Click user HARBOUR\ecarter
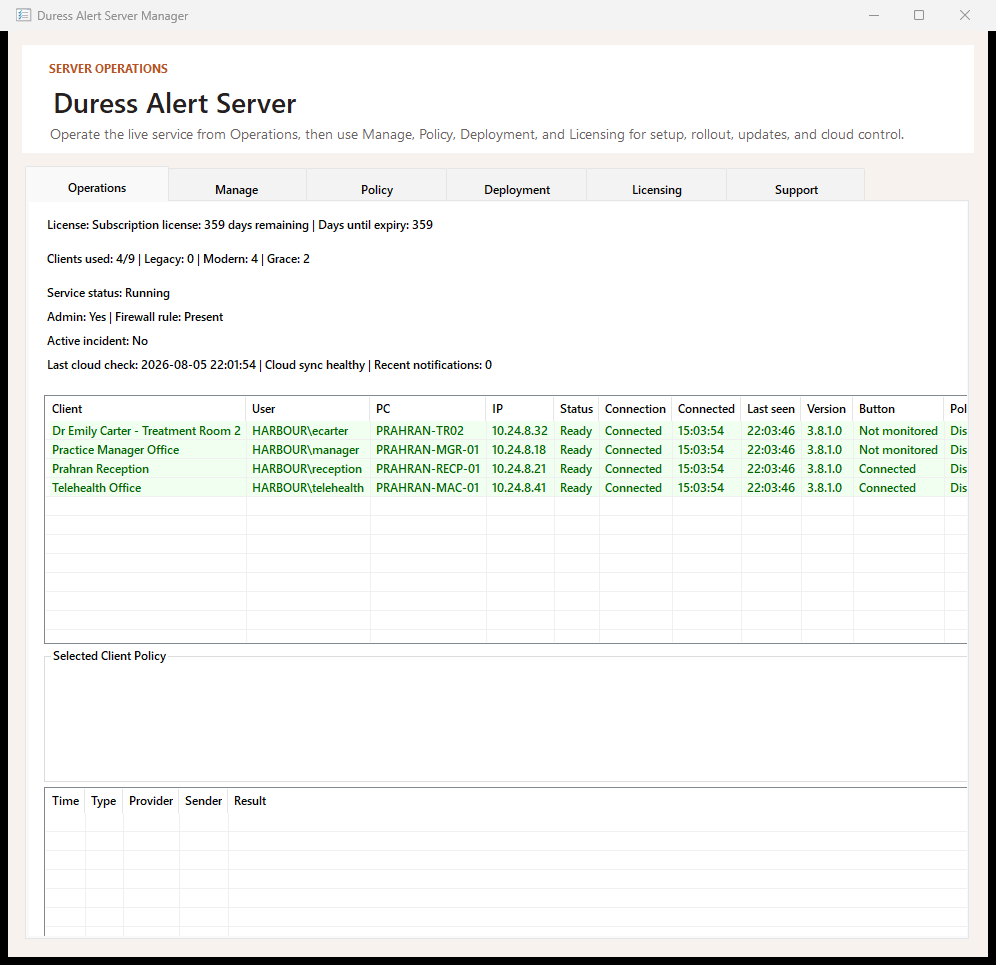Image resolution: width=996 pixels, height=965 pixels. tap(300, 431)
